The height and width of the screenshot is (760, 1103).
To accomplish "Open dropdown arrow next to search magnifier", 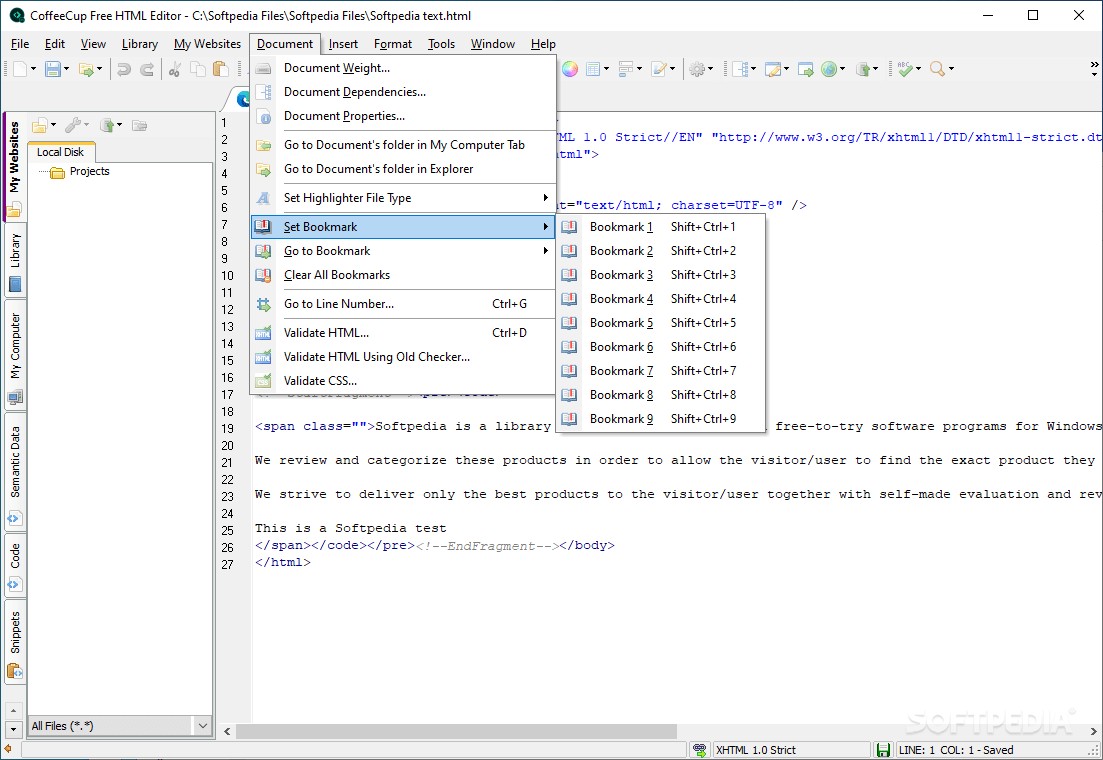I will click(951, 69).
